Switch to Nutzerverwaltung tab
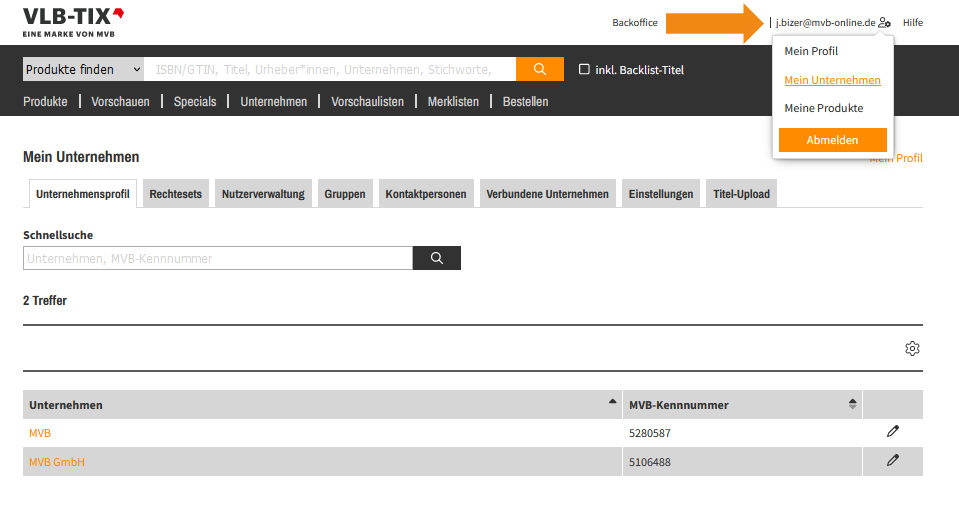 pos(263,194)
